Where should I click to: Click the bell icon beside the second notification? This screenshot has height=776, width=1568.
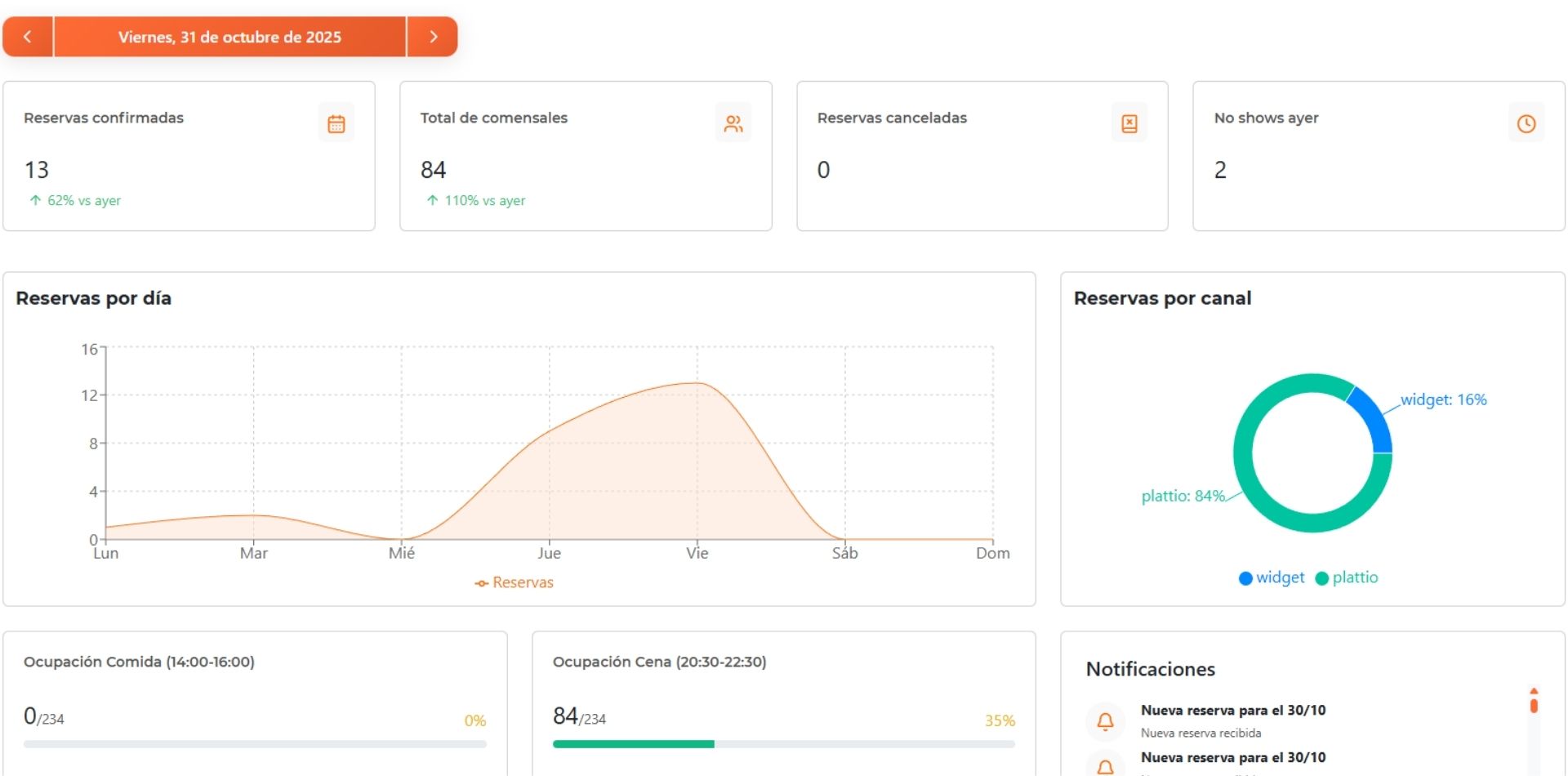pyautogui.click(x=1106, y=766)
